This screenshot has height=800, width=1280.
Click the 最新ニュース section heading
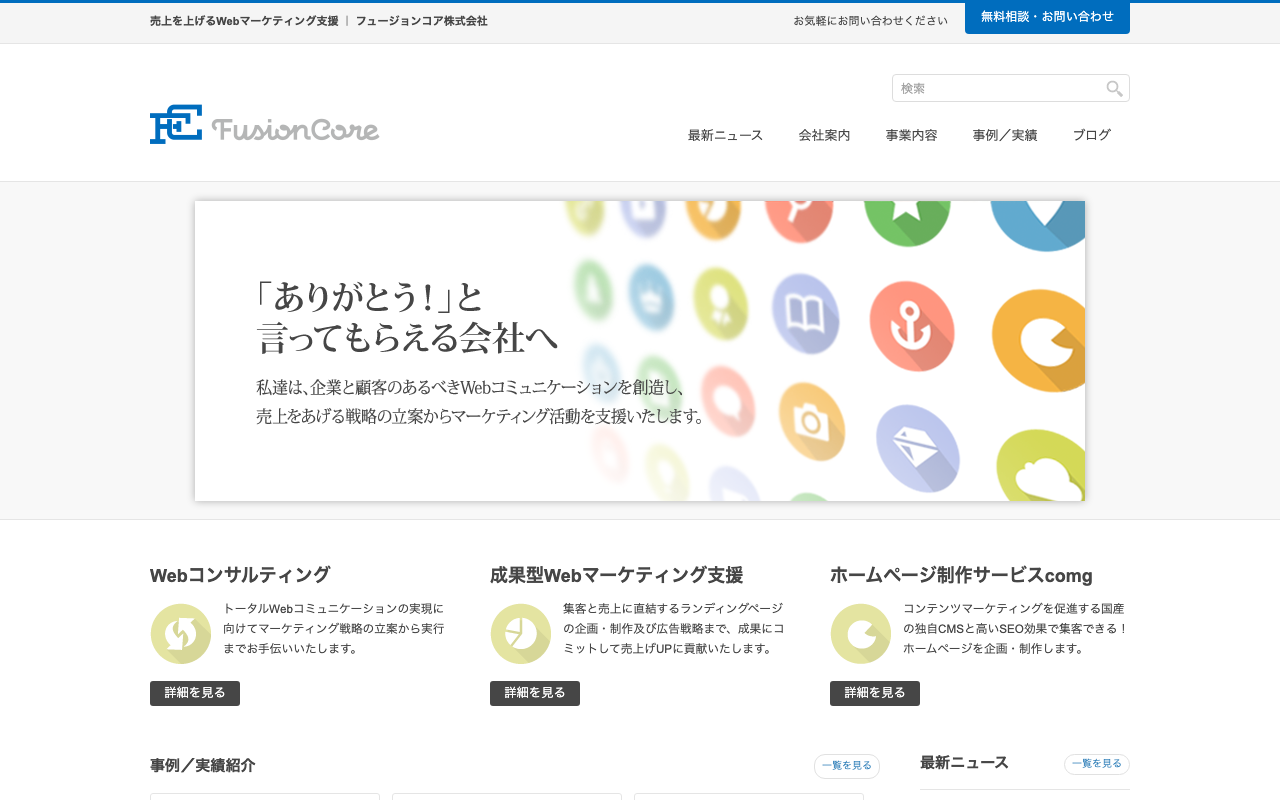click(964, 763)
